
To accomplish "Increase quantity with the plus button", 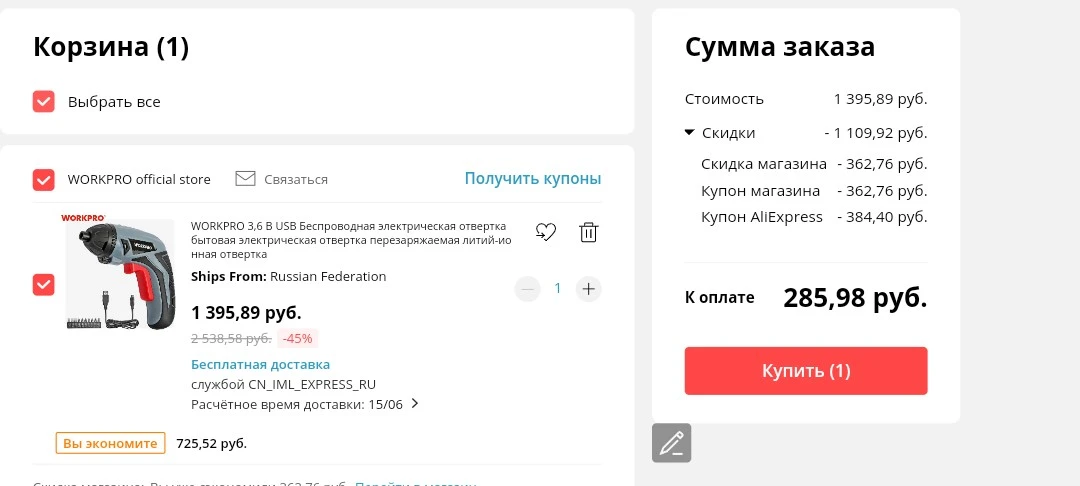I will pyautogui.click(x=588, y=289).
